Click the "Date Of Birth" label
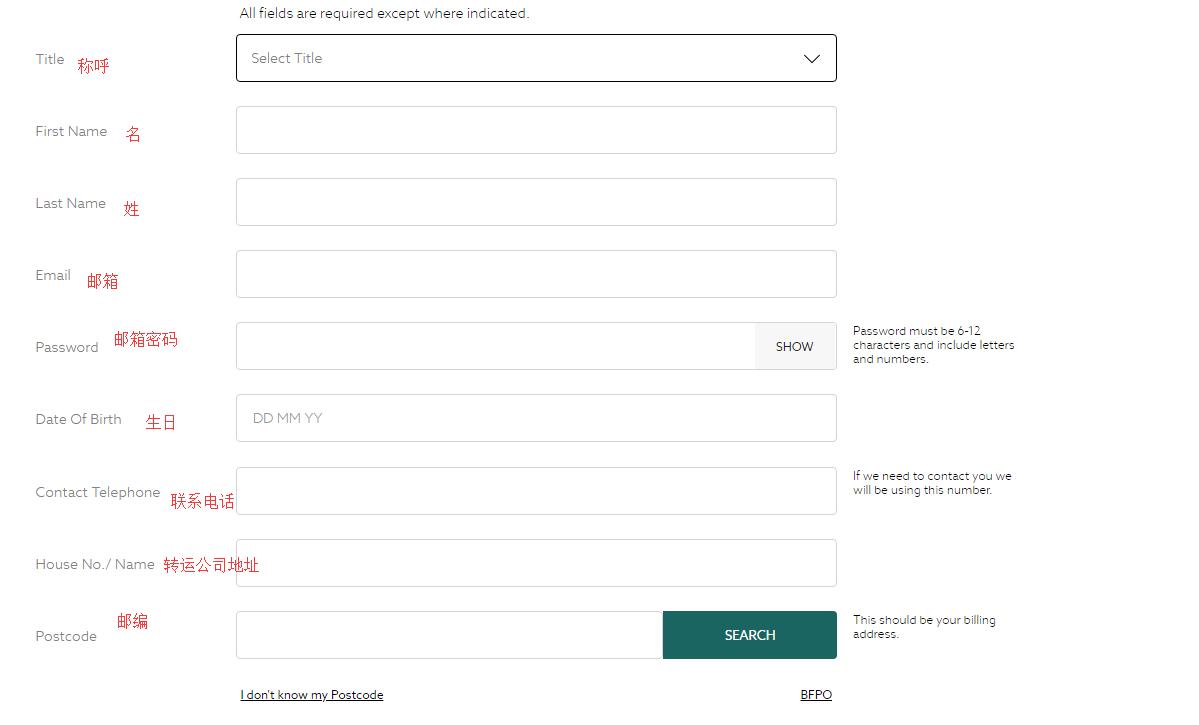The width and height of the screenshot is (1199, 725). click(x=78, y=419)
